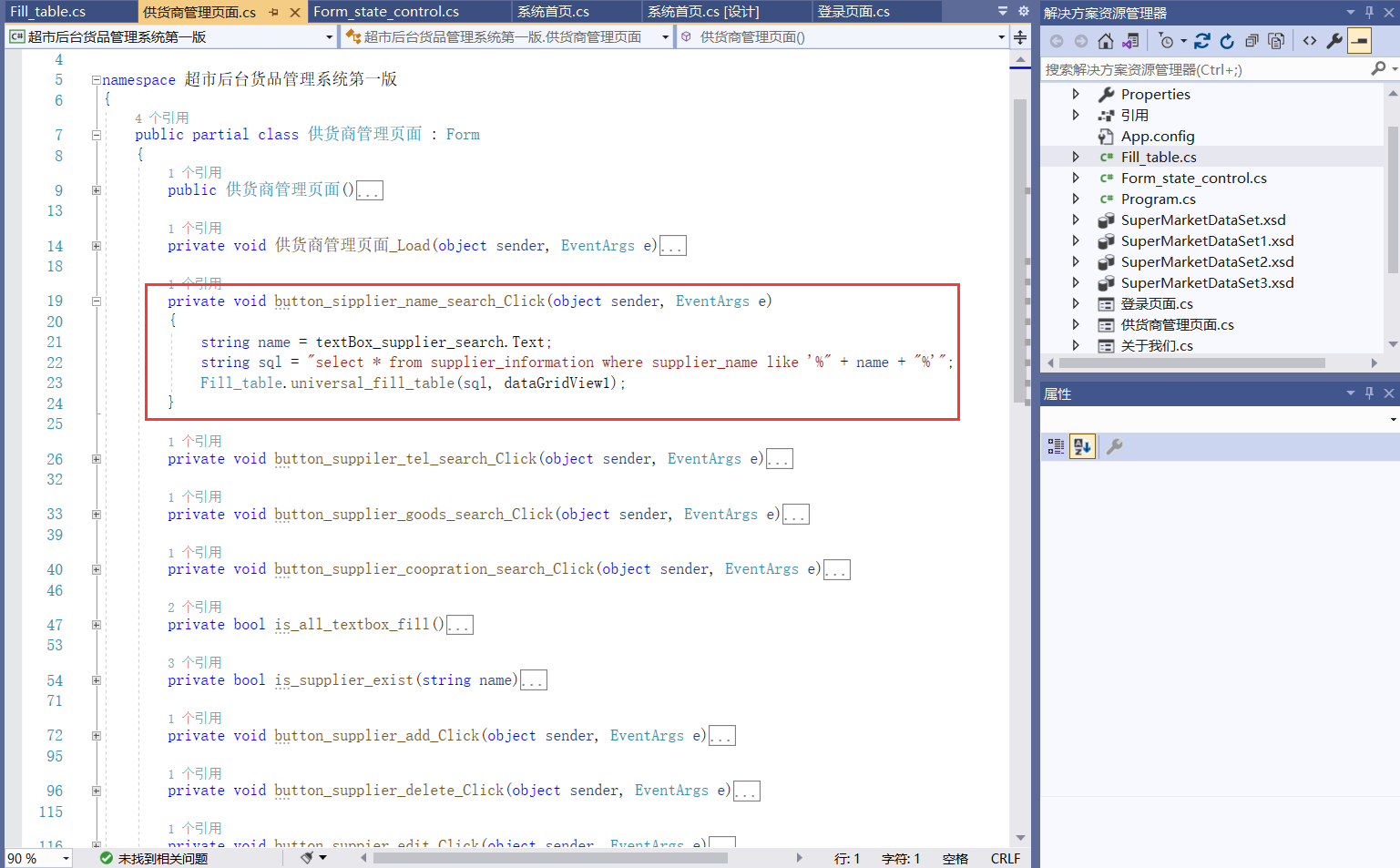Image resolution: width=1400 pixels, height=868 pixels.
Task: Refresh the Solution Explorer tree
Action: pyautogui.click(x=1227, y=41)
